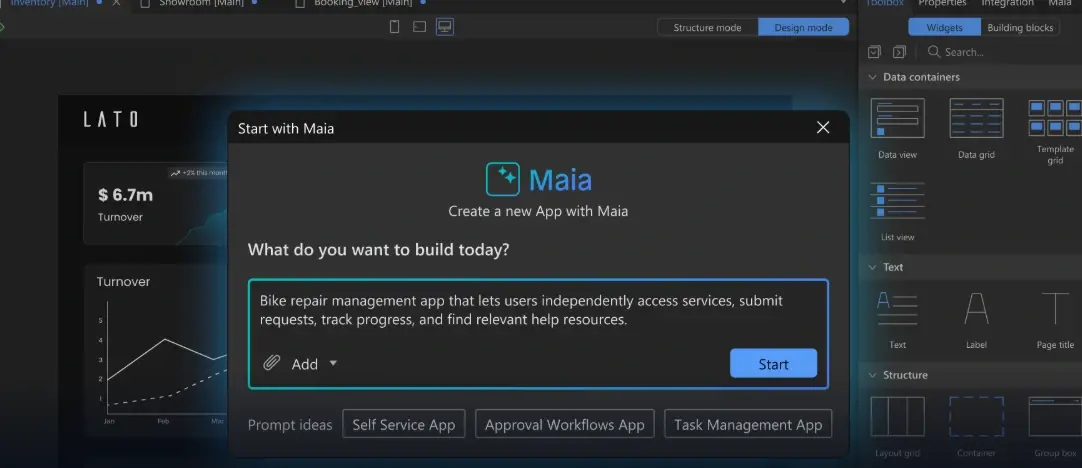Screen dimensions: 1082x468
Task: Toggle to Building blocks view
Action: coord(1020,27)
